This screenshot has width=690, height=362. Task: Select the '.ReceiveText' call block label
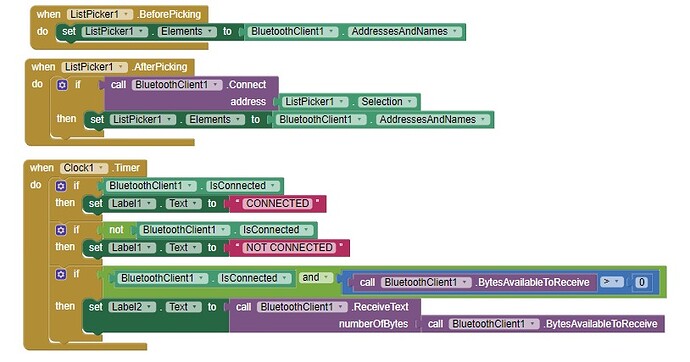[x=380, y=307]
